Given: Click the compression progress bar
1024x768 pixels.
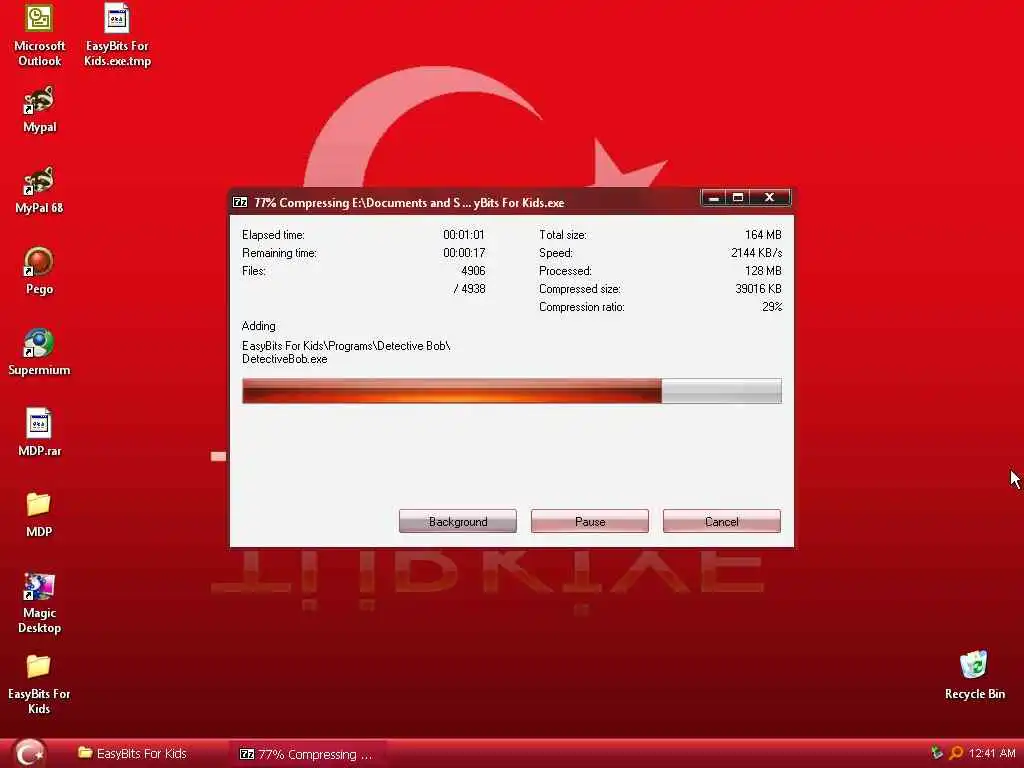Looking at the screenshot, I should 511,391.
